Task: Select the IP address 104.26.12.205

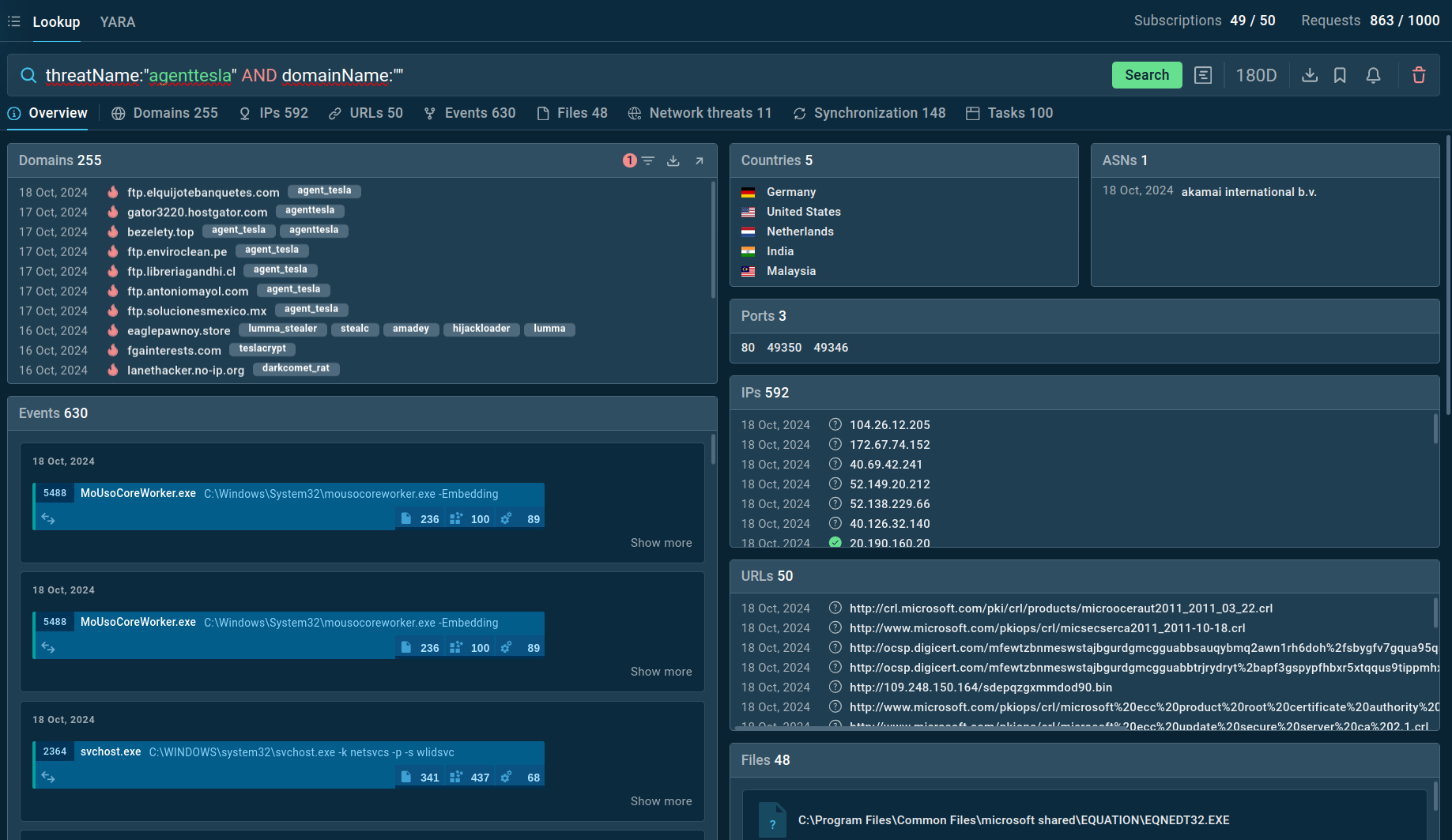Action: [889, 425]
